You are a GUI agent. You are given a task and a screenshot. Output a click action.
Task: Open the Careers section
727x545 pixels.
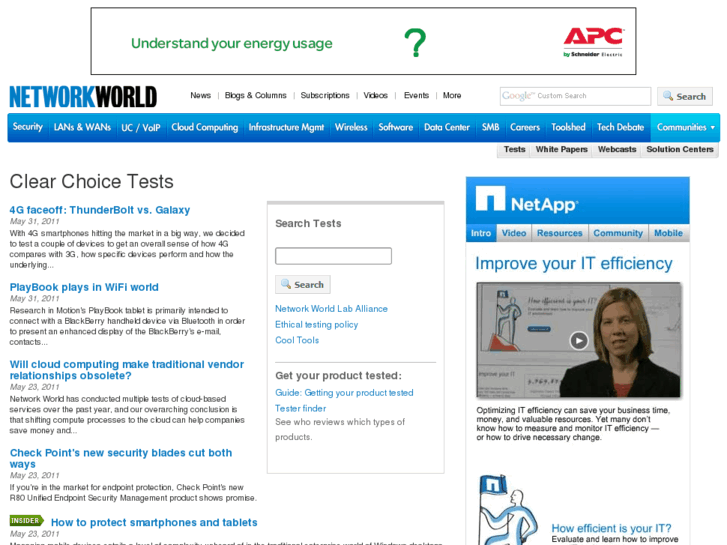[x=525, y=127]
